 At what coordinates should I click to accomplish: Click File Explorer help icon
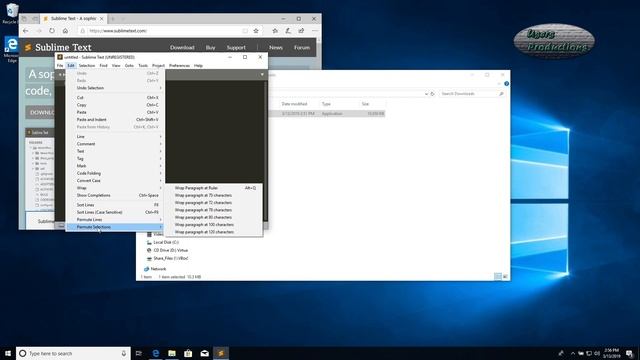click(x=507, y=84)
